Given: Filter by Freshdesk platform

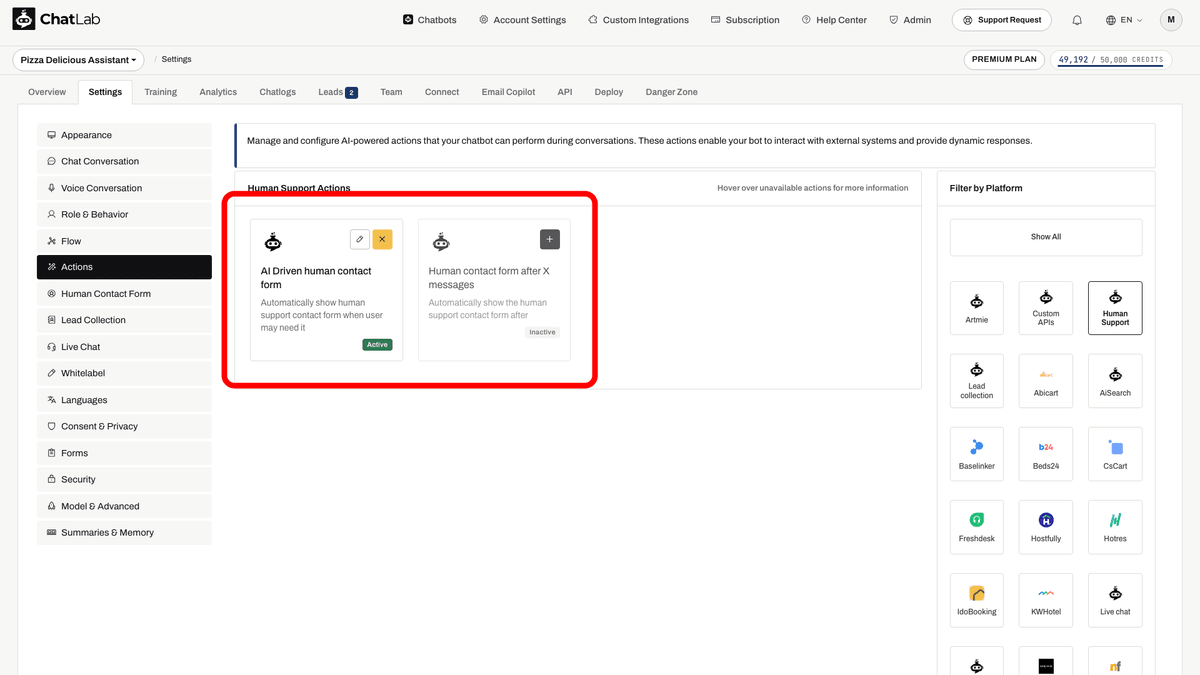Looking at the screenshot, I should [977, 527].
